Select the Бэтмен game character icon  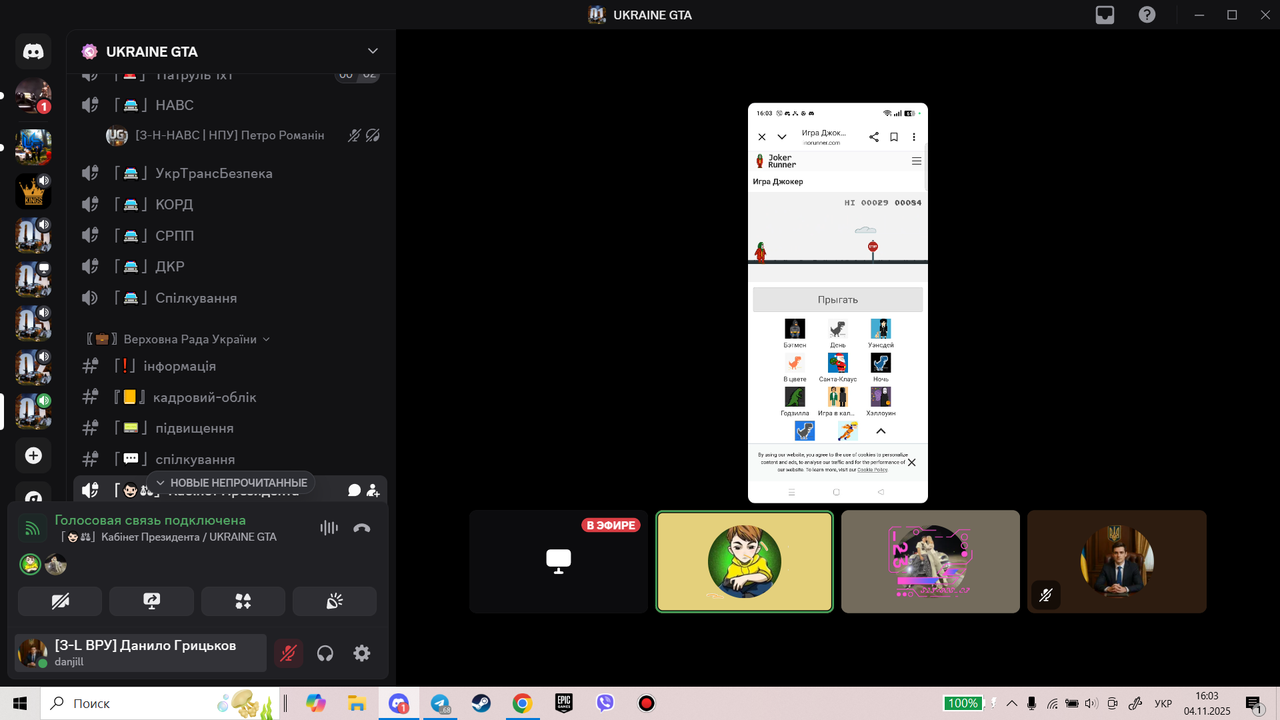(x=795, y=329)
